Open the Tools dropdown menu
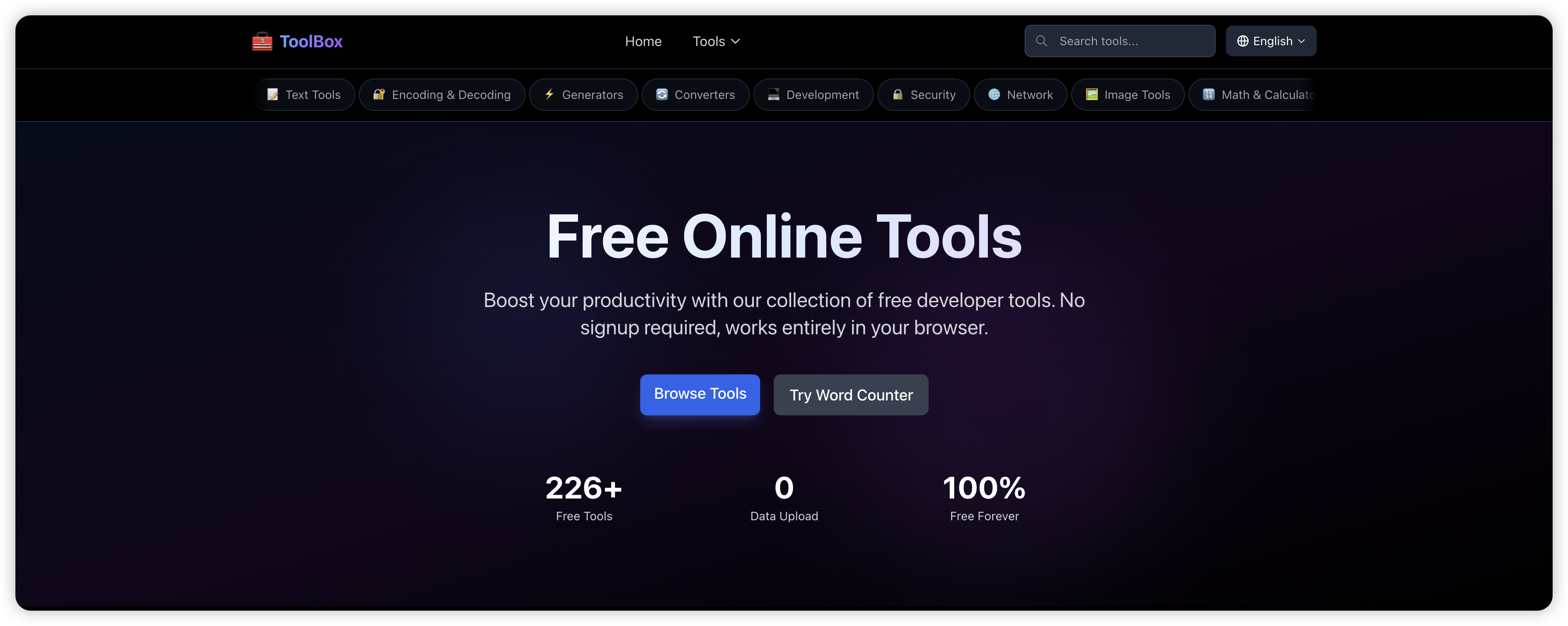The width and height of the screenshot is (1568, 626). [716, 41]
